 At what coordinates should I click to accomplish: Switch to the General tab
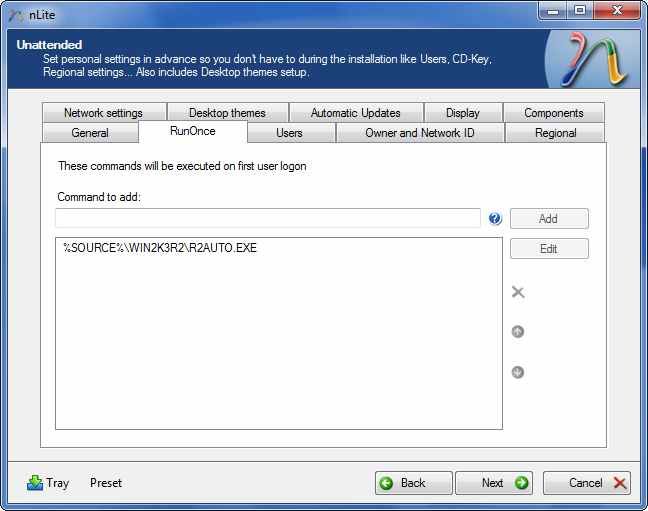[90, 133]
